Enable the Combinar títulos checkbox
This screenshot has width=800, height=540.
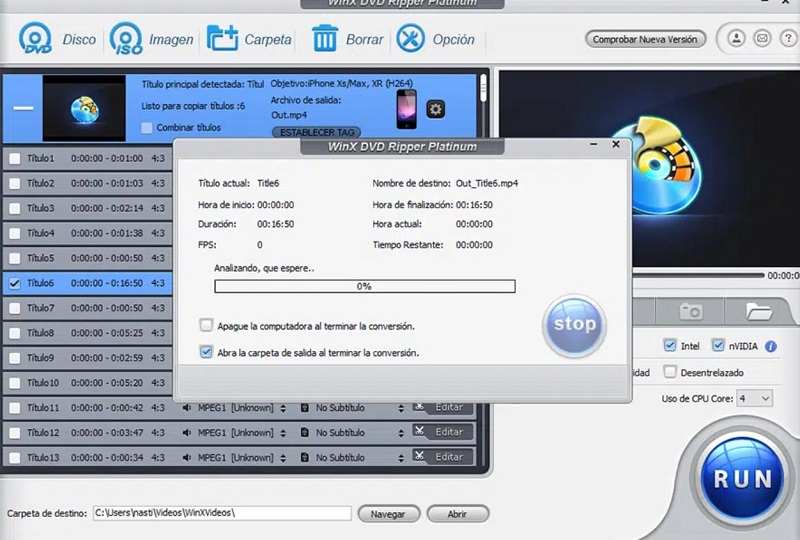pos(147,128)
